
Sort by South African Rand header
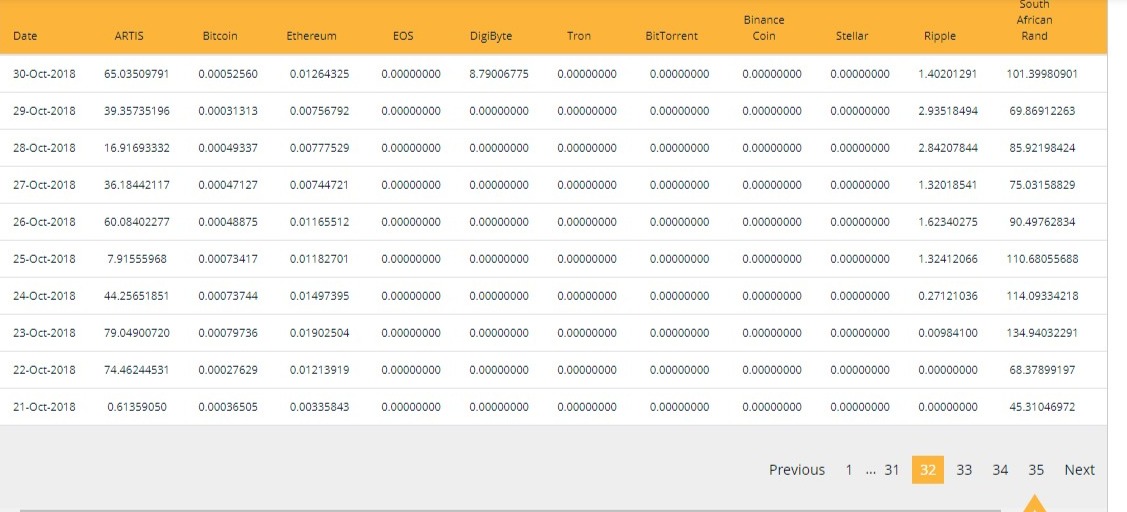click(x=1034, y=20)
